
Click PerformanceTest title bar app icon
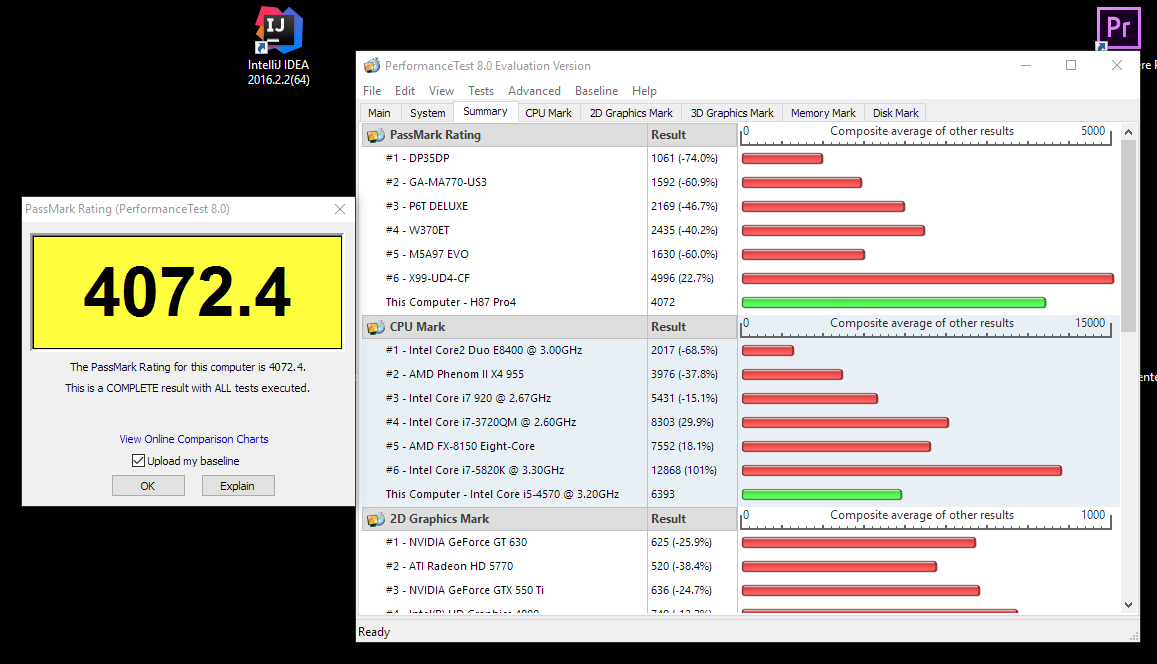point(372,66)
